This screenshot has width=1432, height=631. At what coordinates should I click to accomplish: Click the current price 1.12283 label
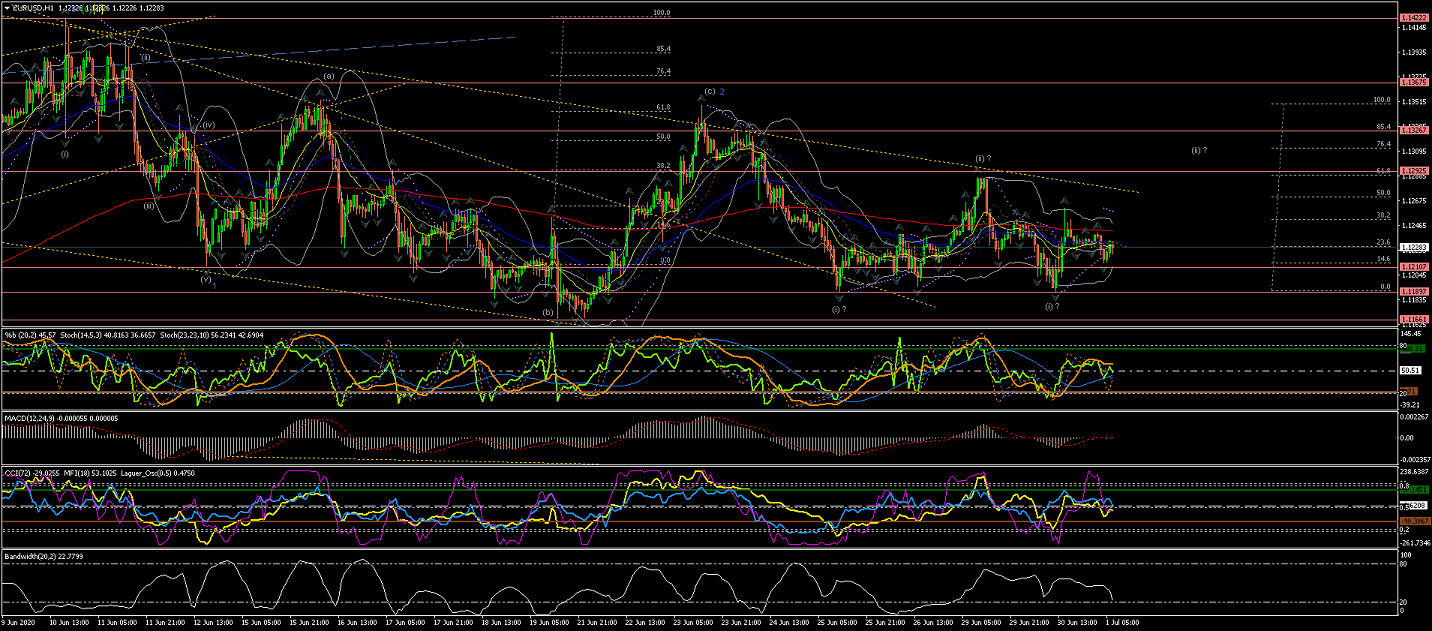(1413, 248)
